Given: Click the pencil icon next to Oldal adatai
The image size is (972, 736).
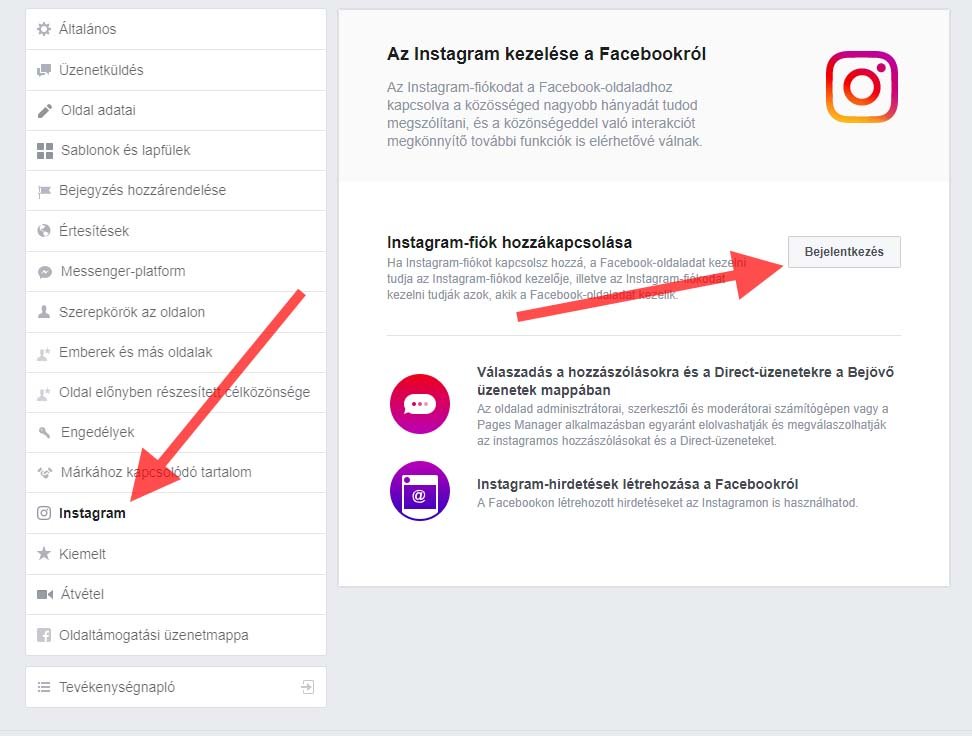Looking at the screenshot, I should pyautogui.click(x=45, y=110).
